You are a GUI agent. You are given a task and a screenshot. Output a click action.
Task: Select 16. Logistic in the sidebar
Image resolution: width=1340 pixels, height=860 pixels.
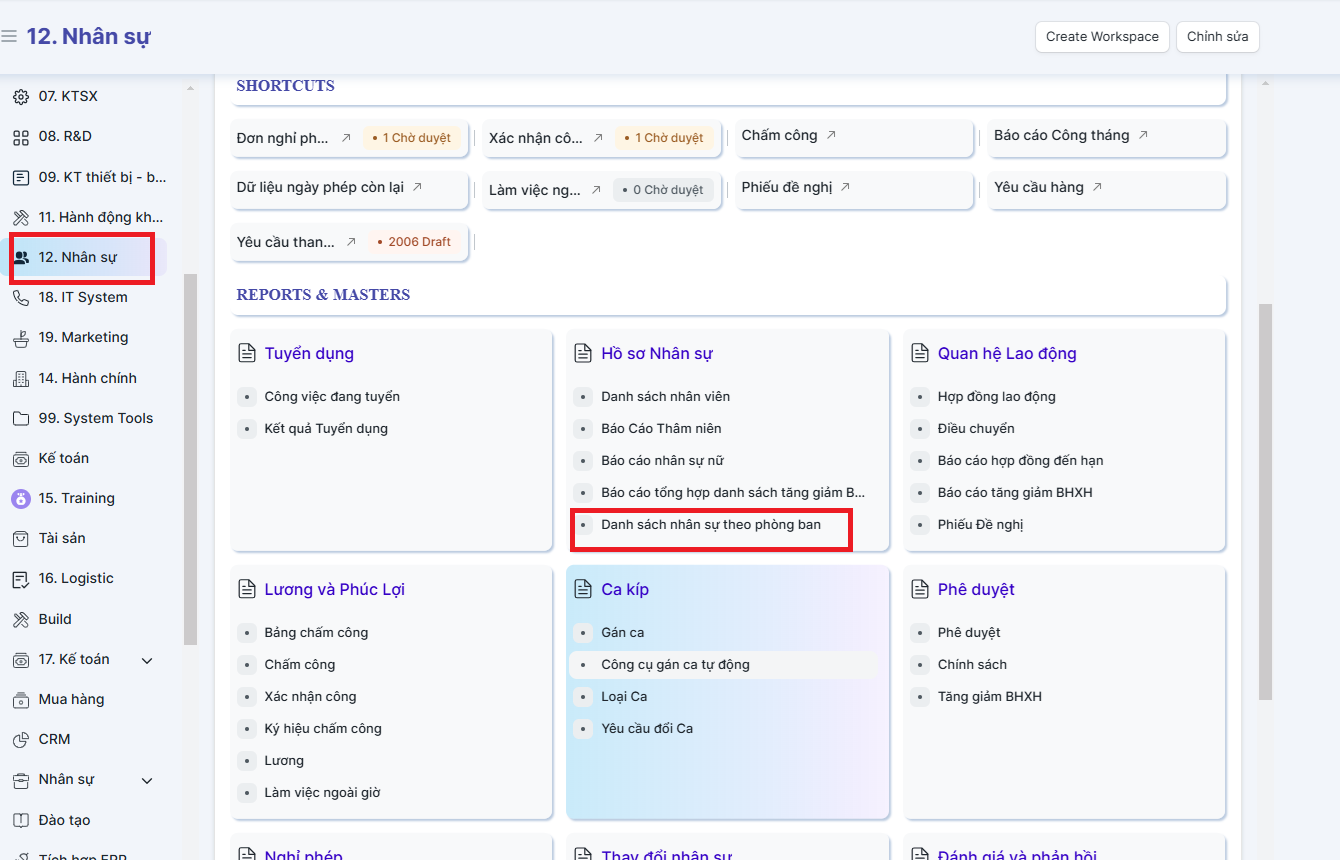pos(76,579)
